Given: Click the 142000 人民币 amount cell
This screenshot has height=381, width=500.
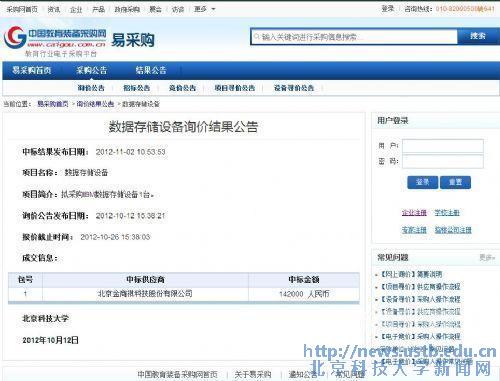Looking at the screenshot, I should click(304, 294).
